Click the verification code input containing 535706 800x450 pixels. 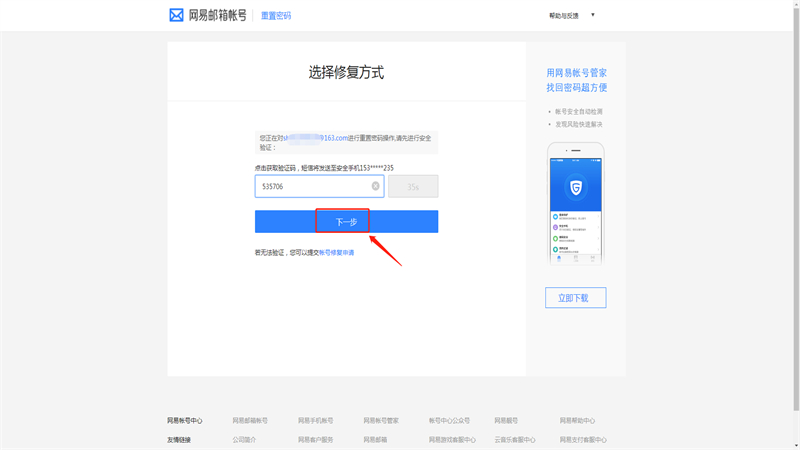pyautogui.click(x=319, y=186)
